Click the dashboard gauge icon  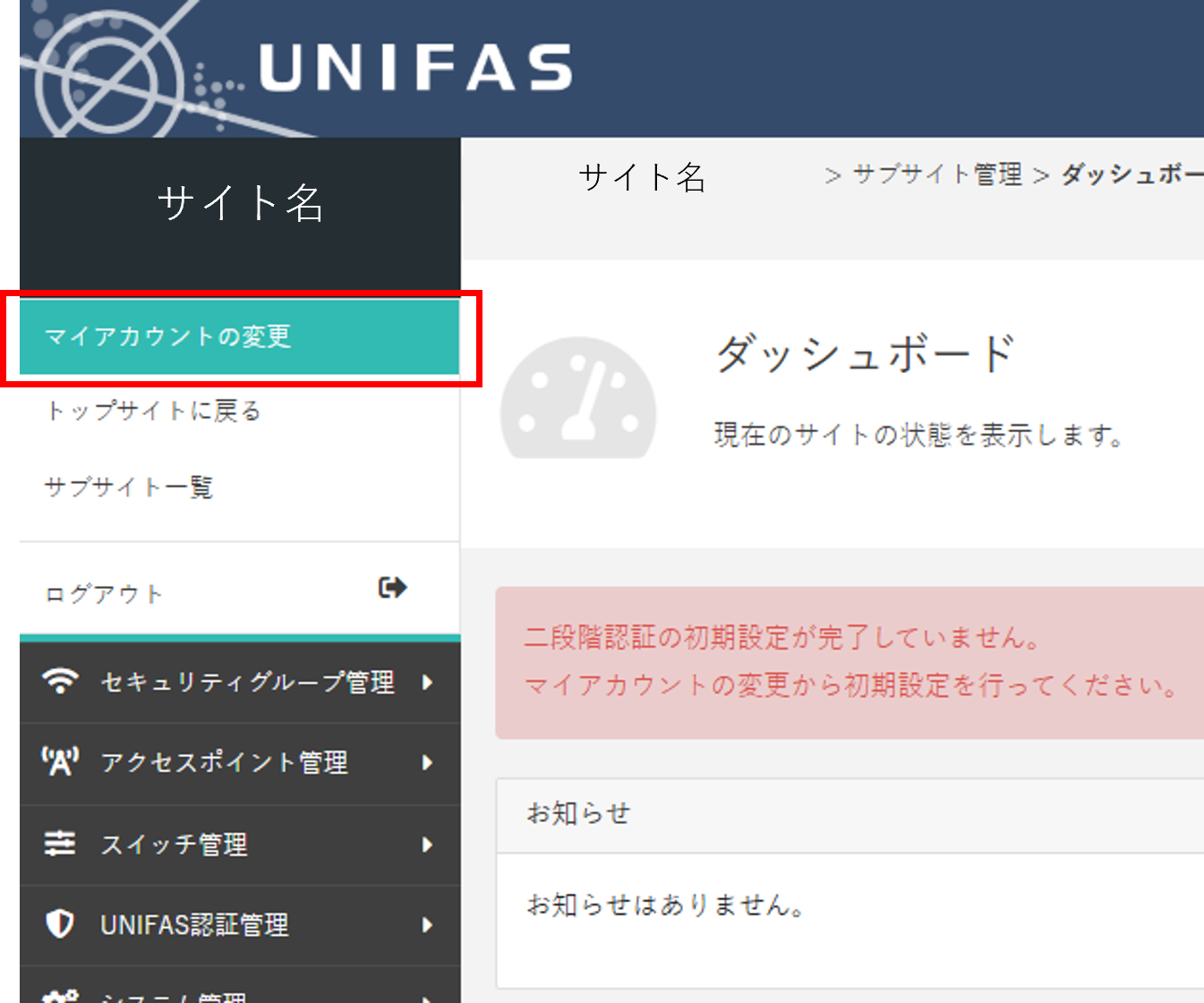click(x=578, y=398)
